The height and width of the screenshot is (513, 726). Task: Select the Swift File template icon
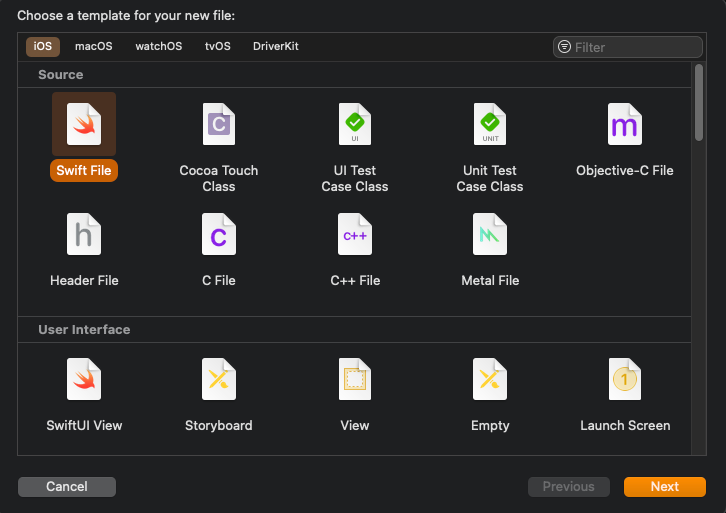click(x=84, y=124)
